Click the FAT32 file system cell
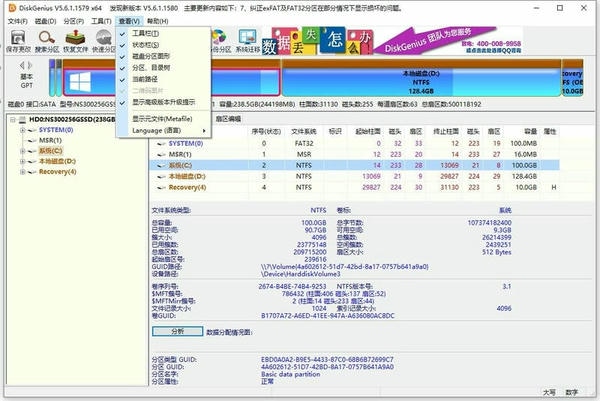 (x=304, y=143)
